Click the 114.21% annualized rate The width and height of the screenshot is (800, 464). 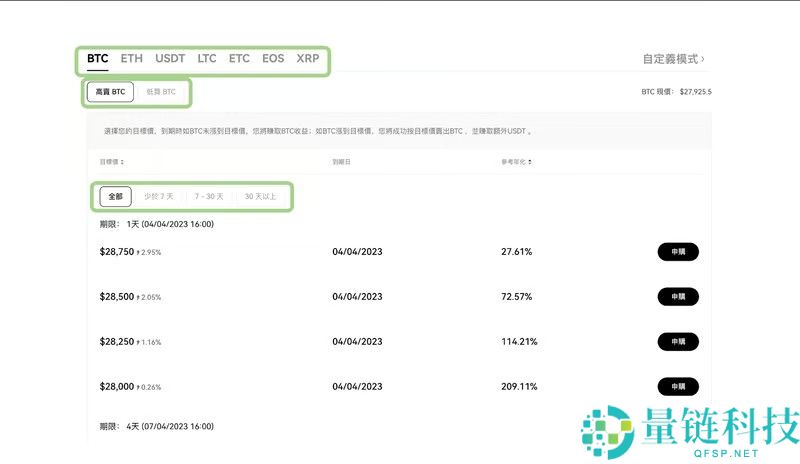pos(519,341)
